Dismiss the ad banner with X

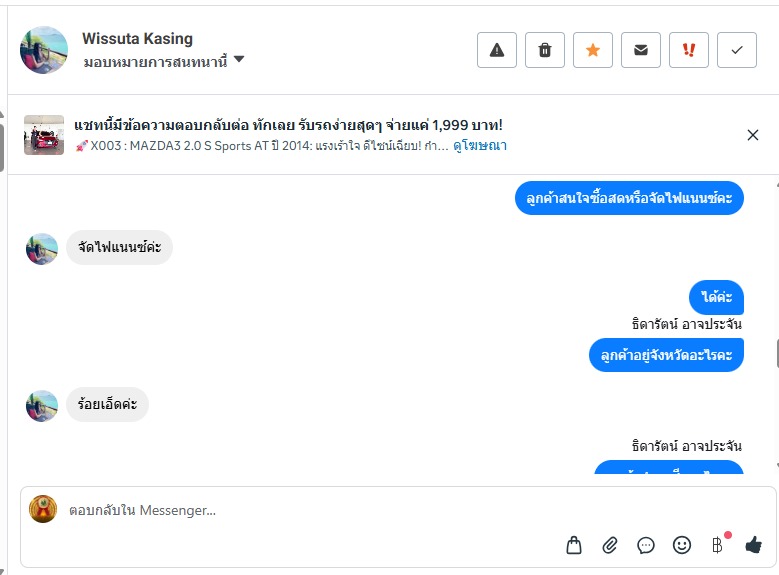click(753, 135)
